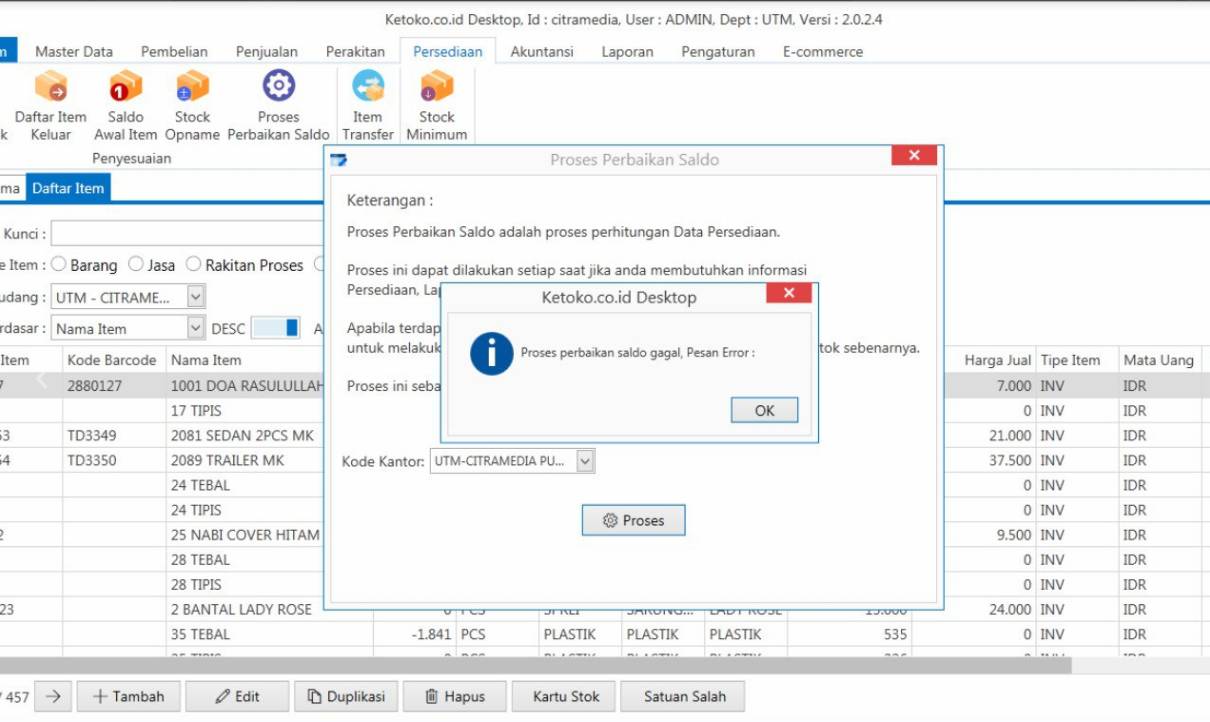Open Daftar Item Keluar from ribbon
The height and width of the screenshot is (722, 1210).
50,88
